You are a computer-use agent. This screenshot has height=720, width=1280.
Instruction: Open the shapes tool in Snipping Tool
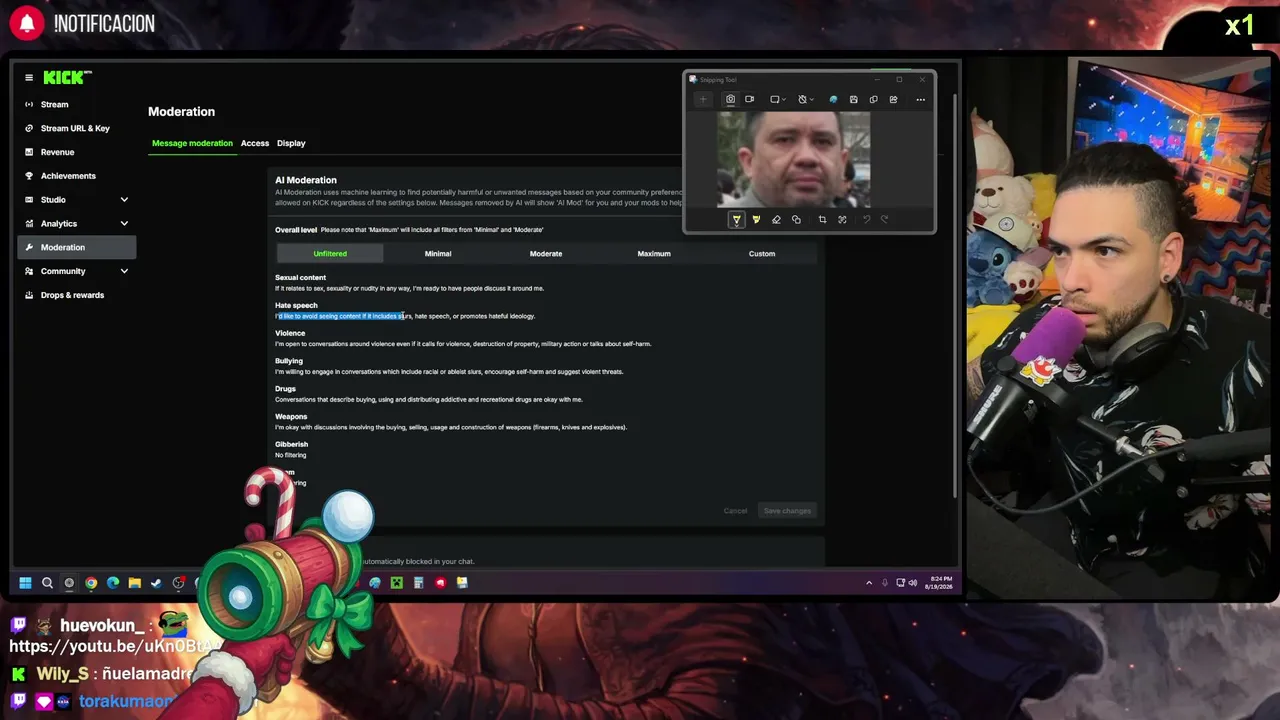pyautogui.click(x=796, y=220)
